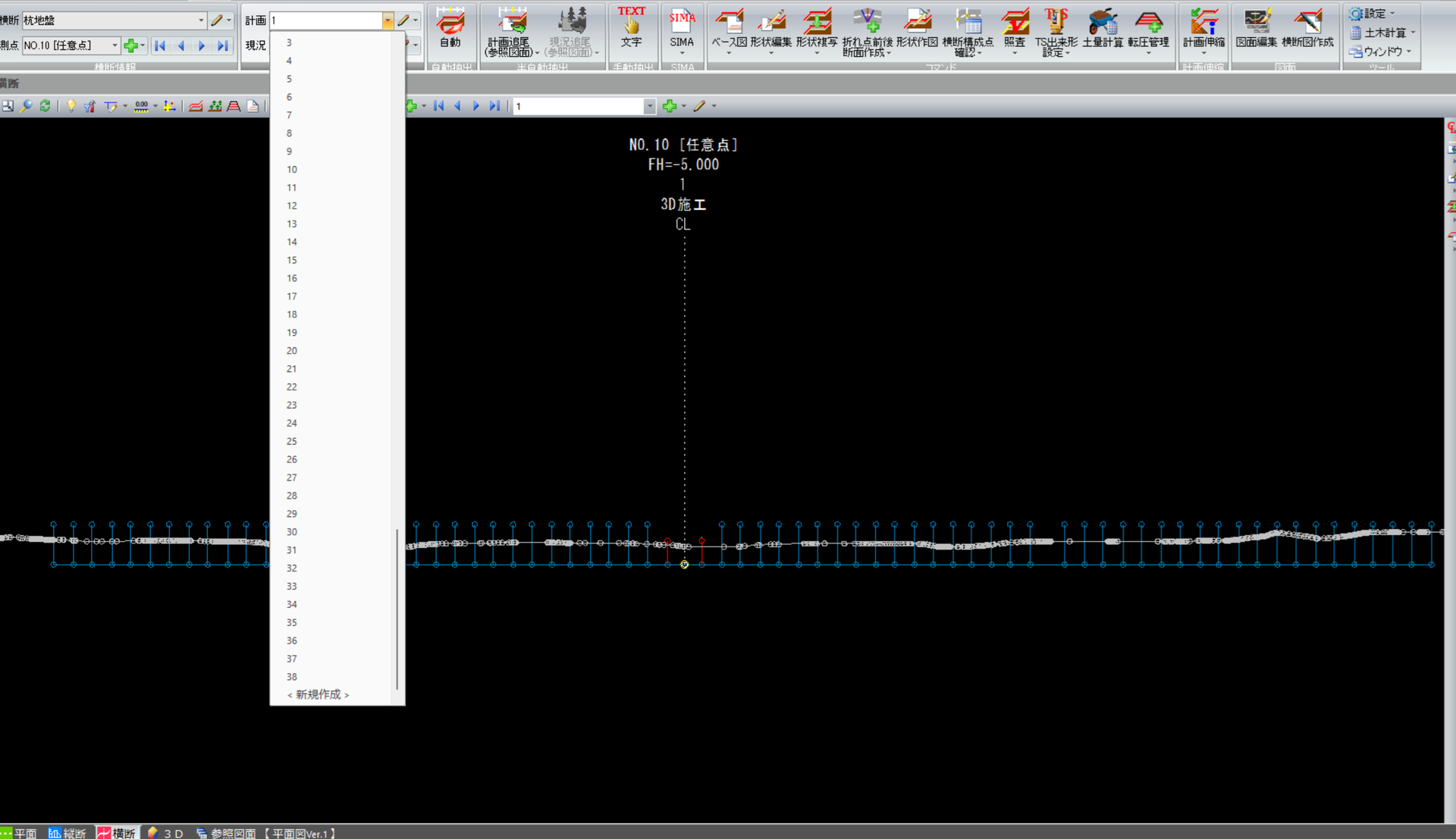1456x839 pixels.
Task: Click the light bulb icon in view toolbar
Action: (71, 106)
